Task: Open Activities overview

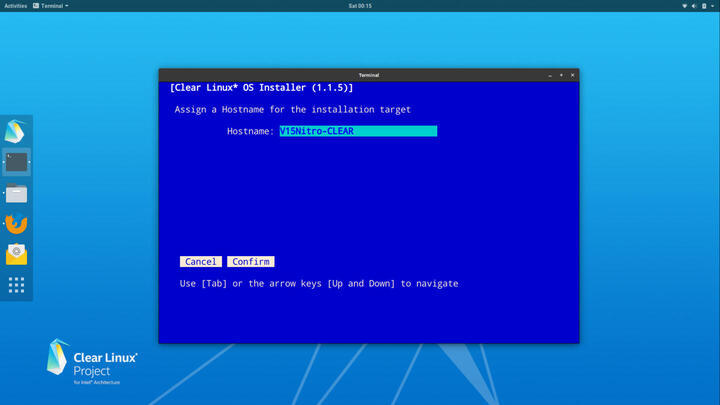Action: 16,6
